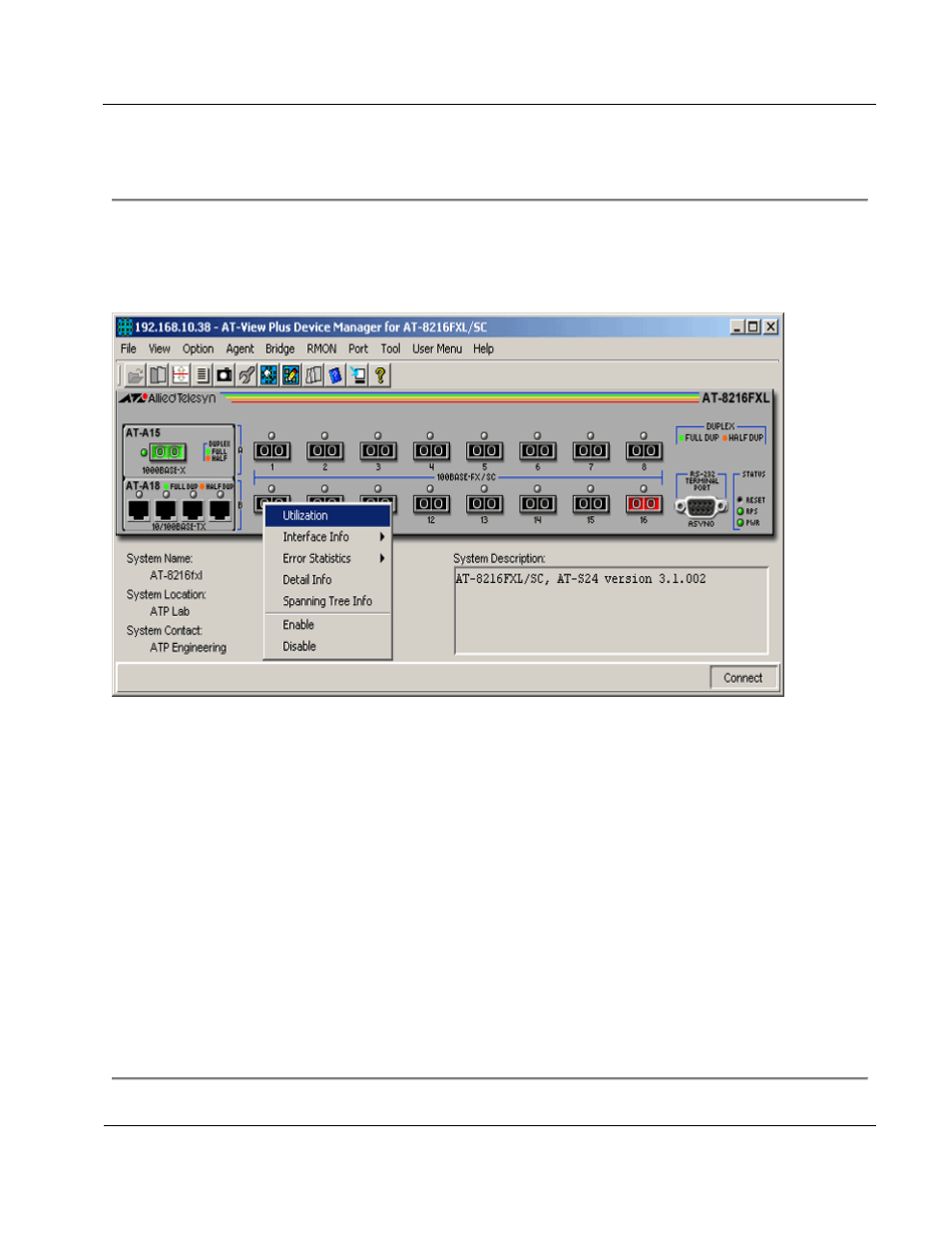Expand the Error Statistics submenu
Screen dimensions: 952x1233
point(327,559)
